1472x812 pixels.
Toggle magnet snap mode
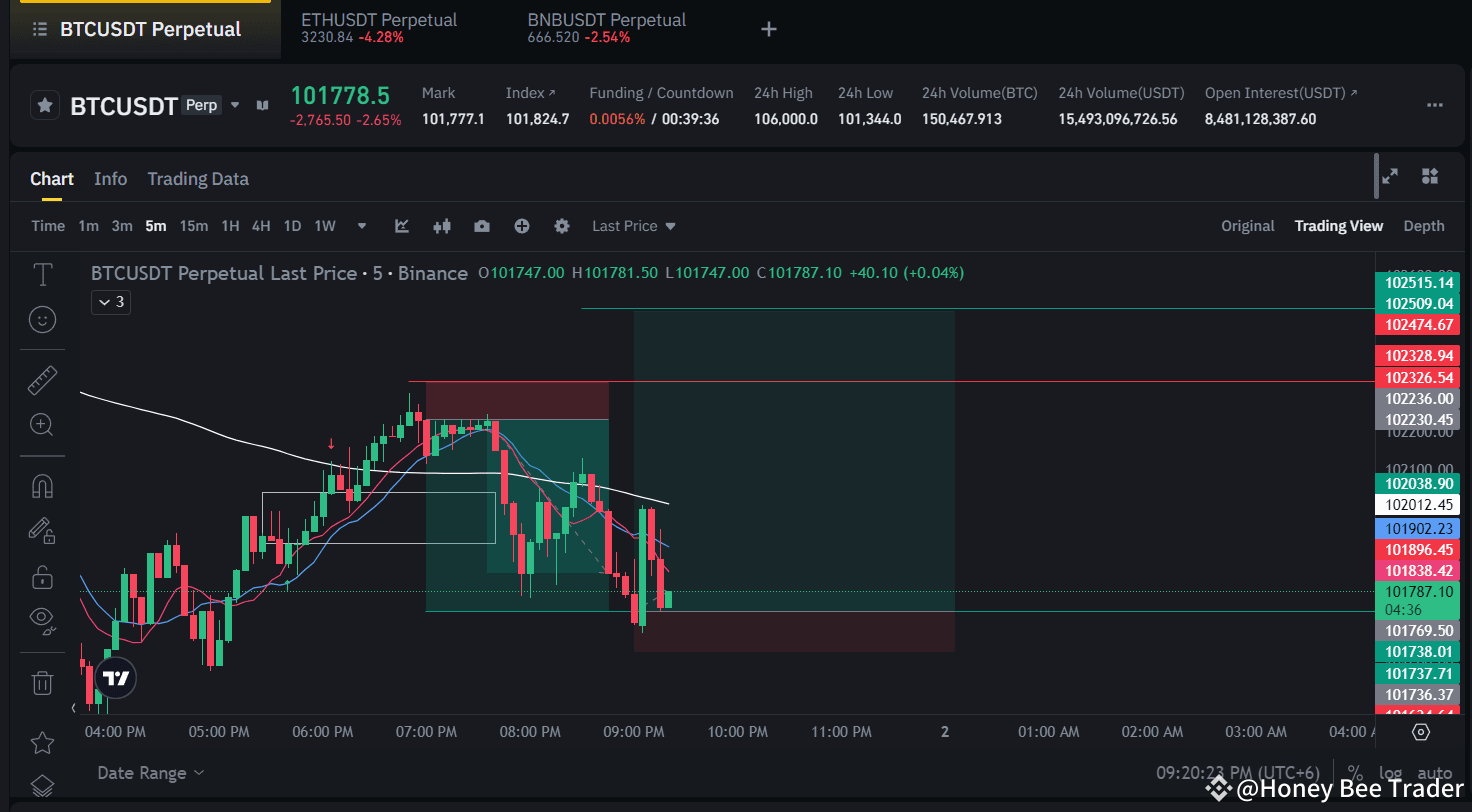click(x=41, y=485)
